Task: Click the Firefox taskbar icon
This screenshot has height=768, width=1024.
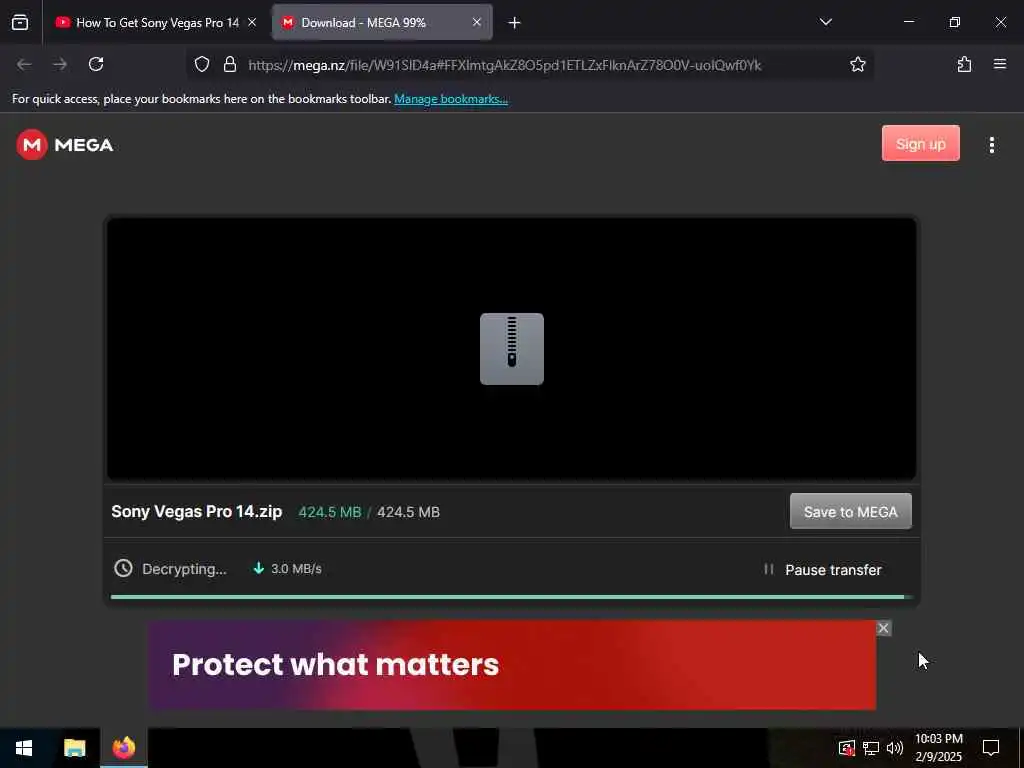Action: click(x=123, y=748)
